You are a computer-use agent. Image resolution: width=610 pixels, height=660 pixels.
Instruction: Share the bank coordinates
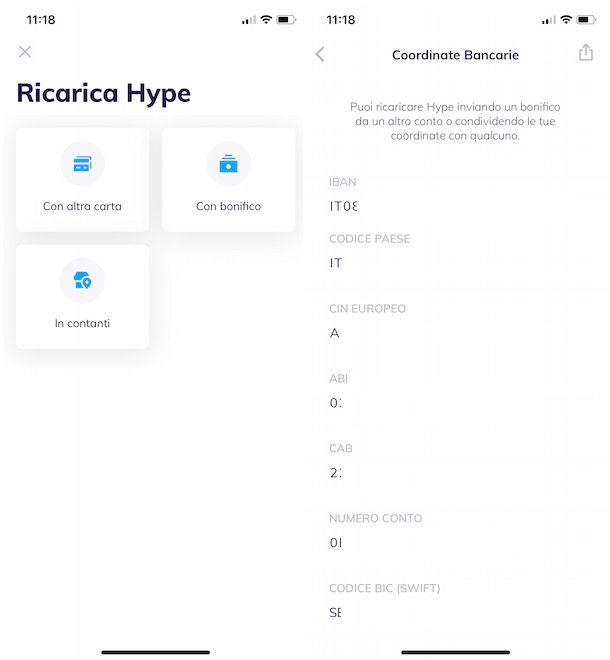point(586,53)
